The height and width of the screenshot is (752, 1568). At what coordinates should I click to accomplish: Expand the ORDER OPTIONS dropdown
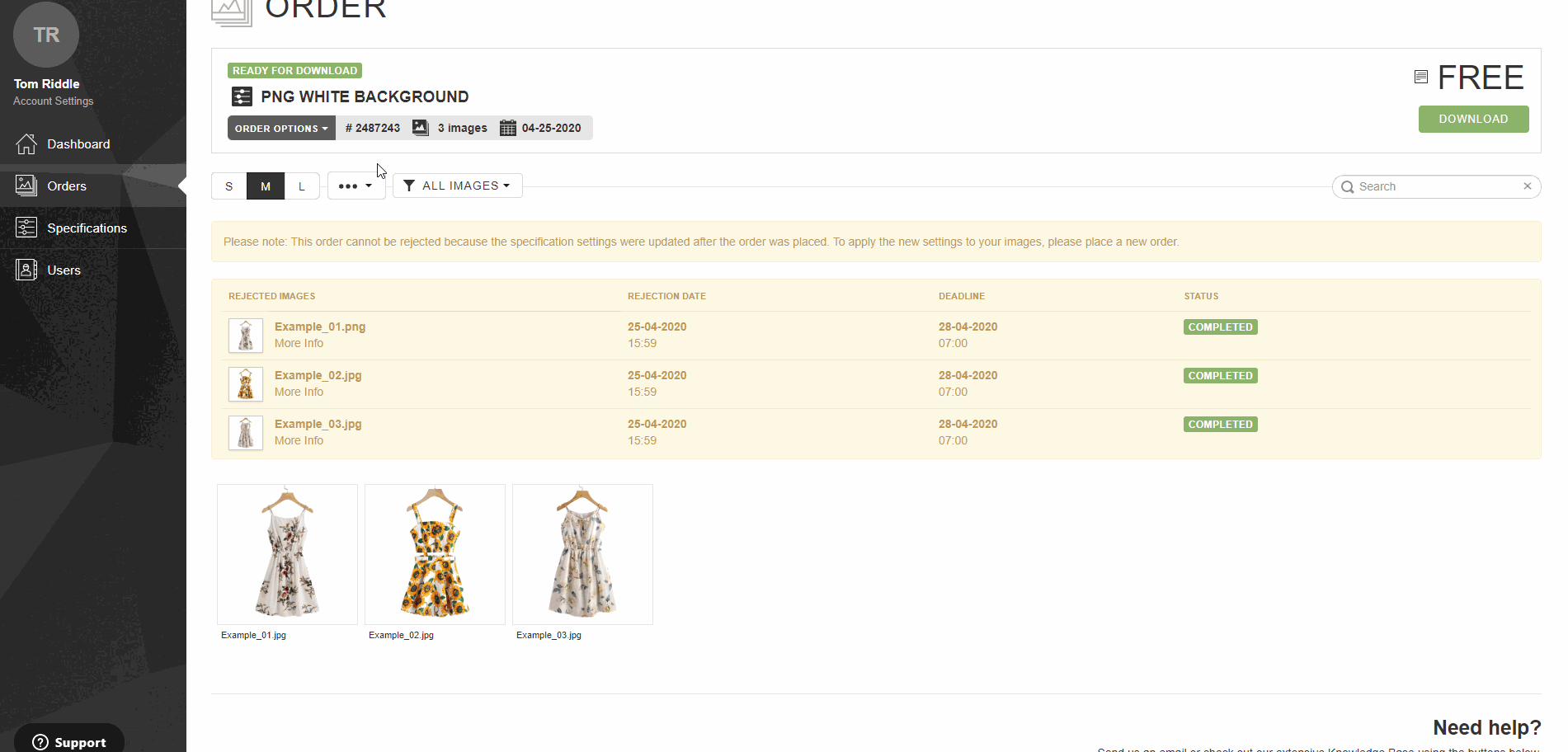click(x=281, y=129)
